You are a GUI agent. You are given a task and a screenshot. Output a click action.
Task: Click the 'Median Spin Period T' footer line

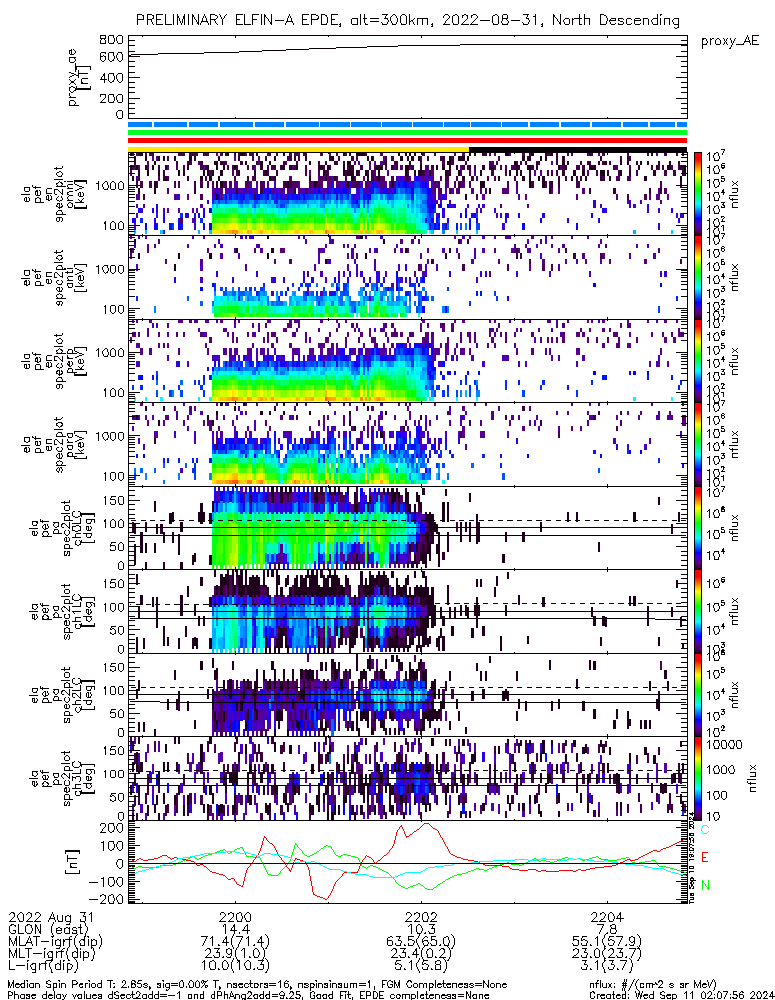click(258, 985)
